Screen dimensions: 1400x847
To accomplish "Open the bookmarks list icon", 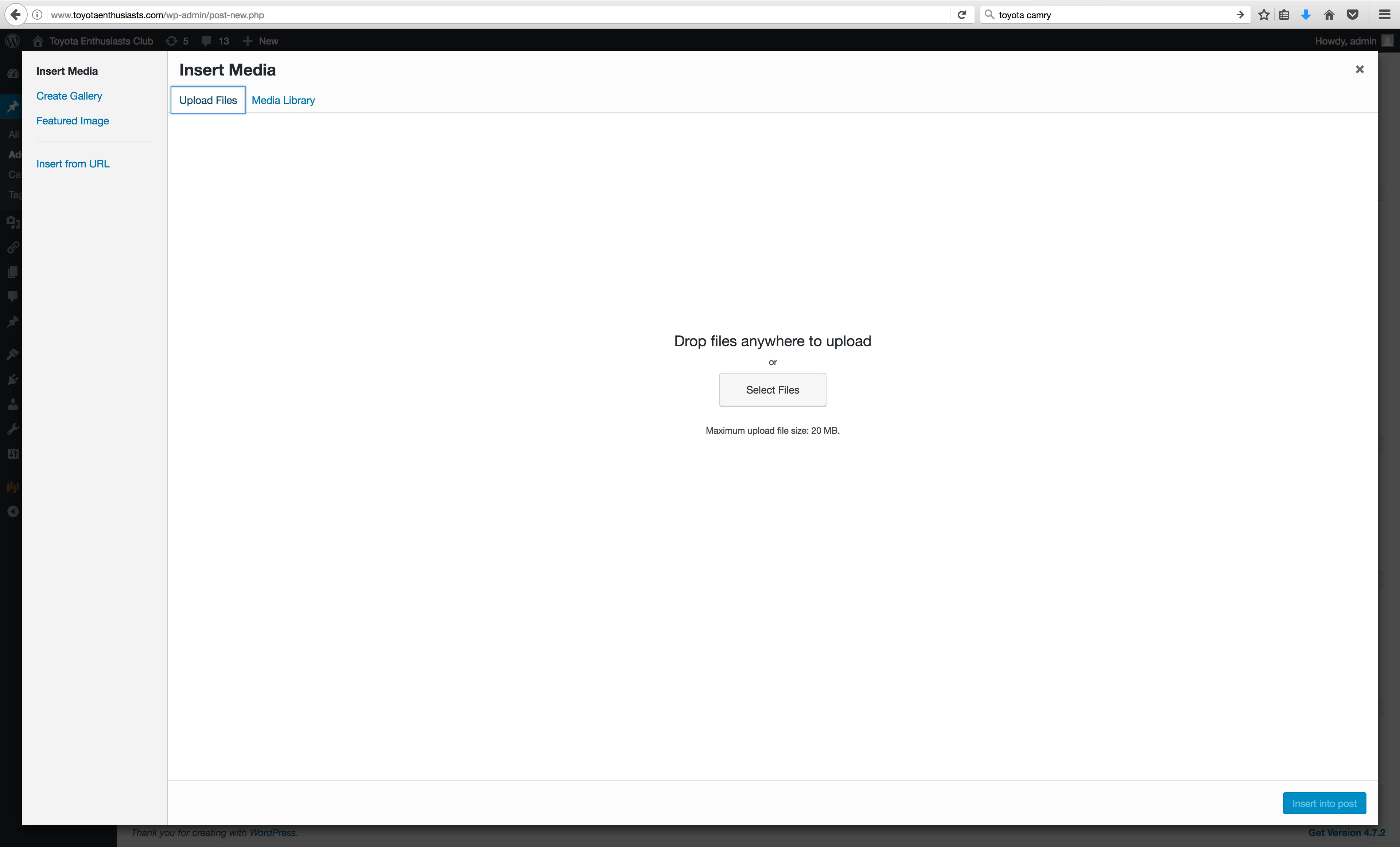I will coord(1284,15).
